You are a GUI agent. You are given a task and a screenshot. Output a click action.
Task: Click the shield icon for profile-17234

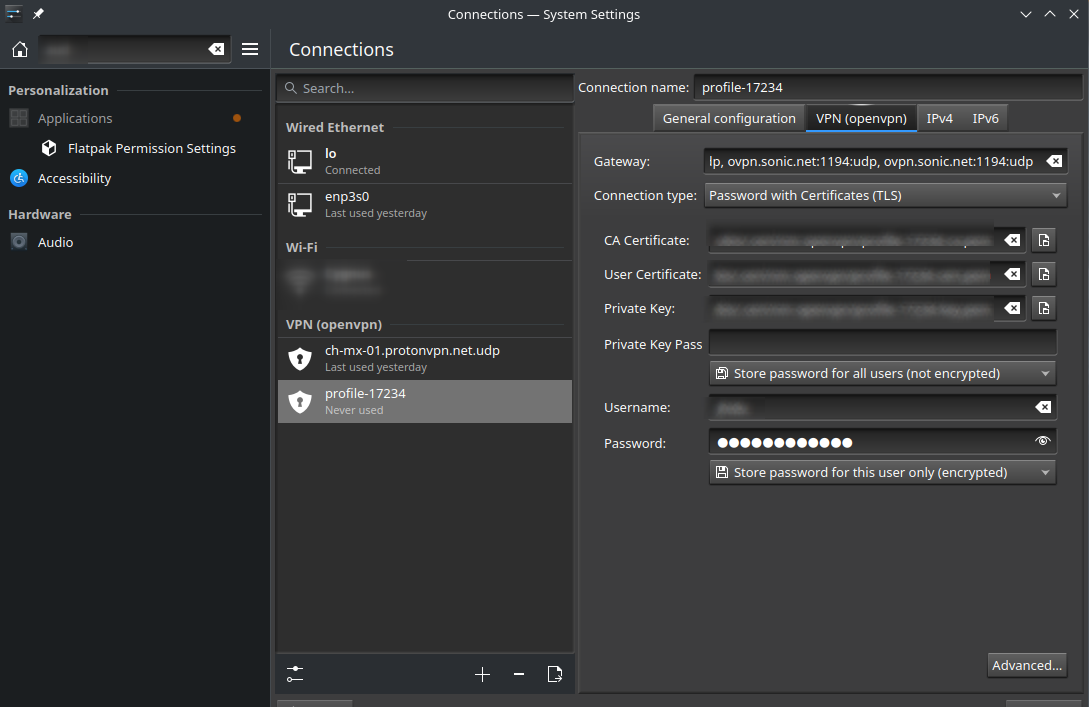tap(300, 401)
